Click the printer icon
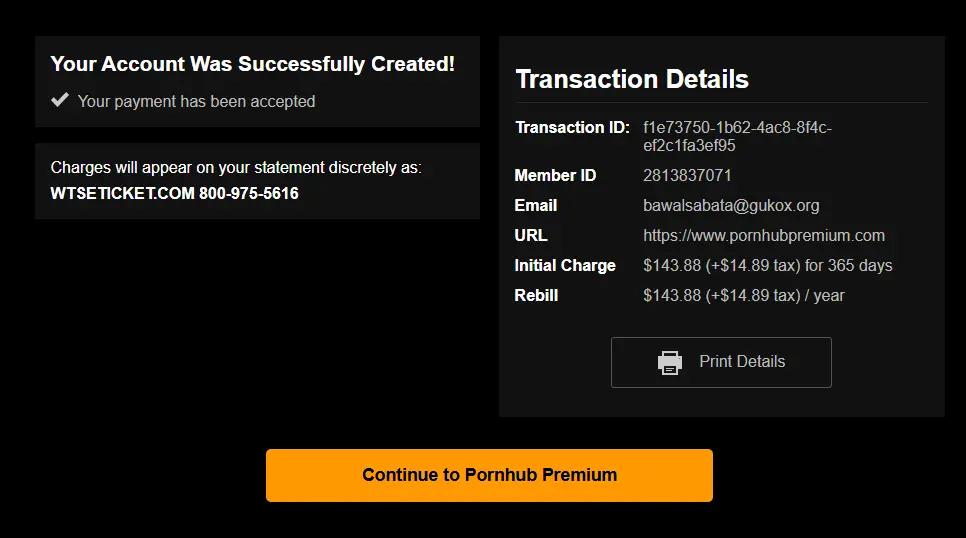This screenshot has width=966, height=538. (670, 362)
